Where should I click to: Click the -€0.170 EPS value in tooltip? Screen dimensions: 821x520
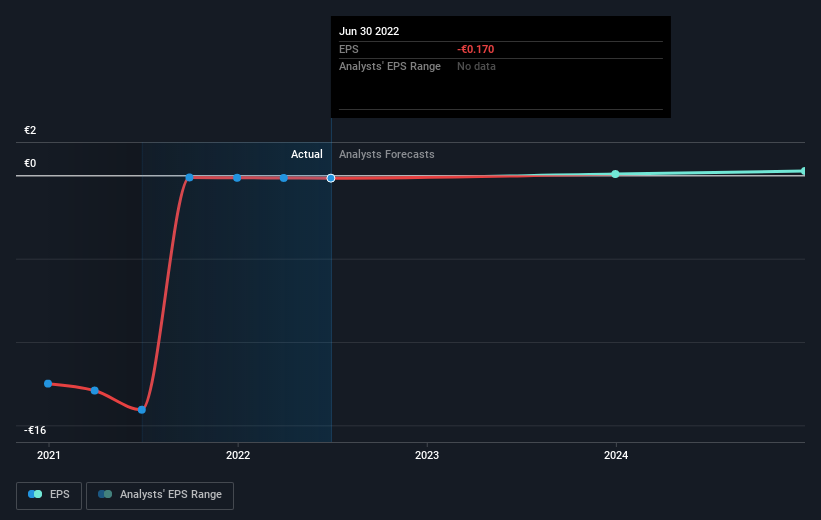[475, 49]
